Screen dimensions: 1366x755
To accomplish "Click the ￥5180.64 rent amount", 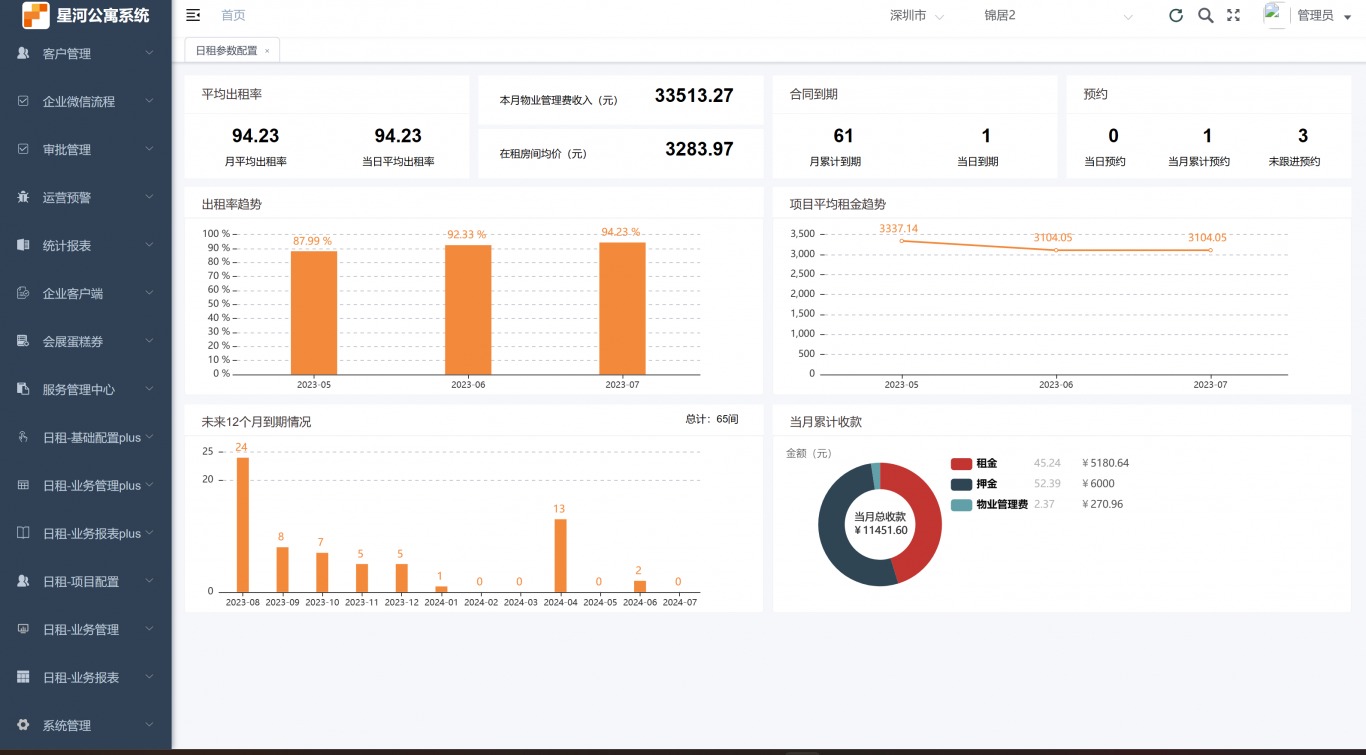I will (1105, 463).
